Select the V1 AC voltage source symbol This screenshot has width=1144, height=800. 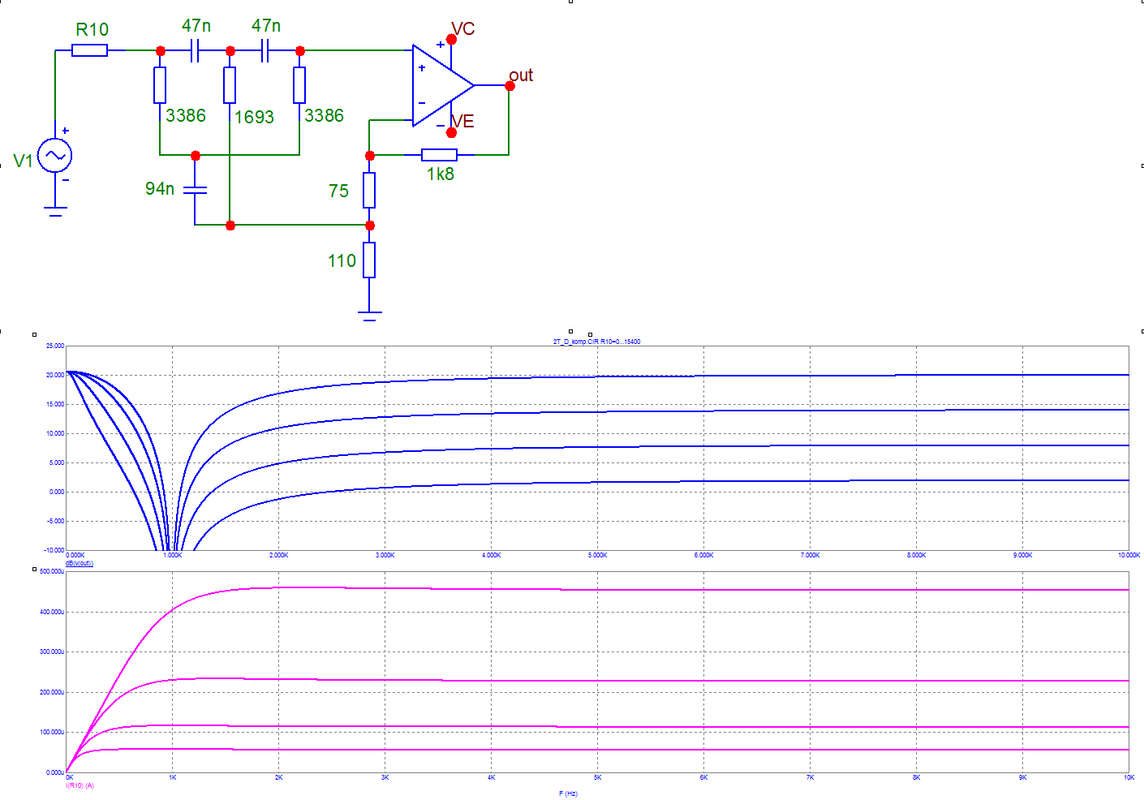(x=55, y=155)
